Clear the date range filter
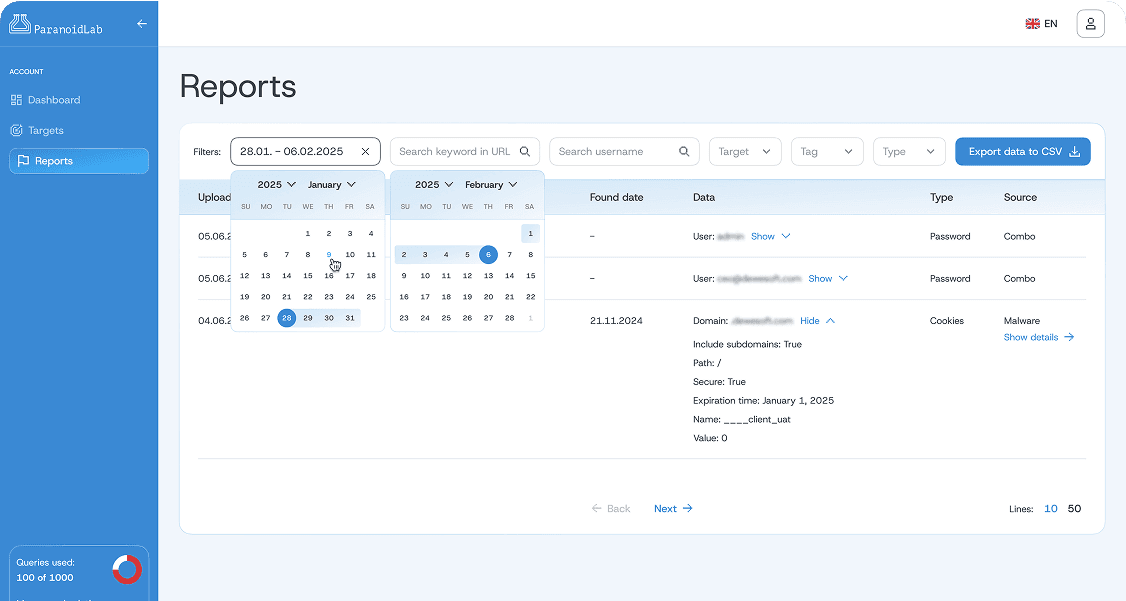The width and height of the screenshot is (1126, 601). click(x=365, y=152)
